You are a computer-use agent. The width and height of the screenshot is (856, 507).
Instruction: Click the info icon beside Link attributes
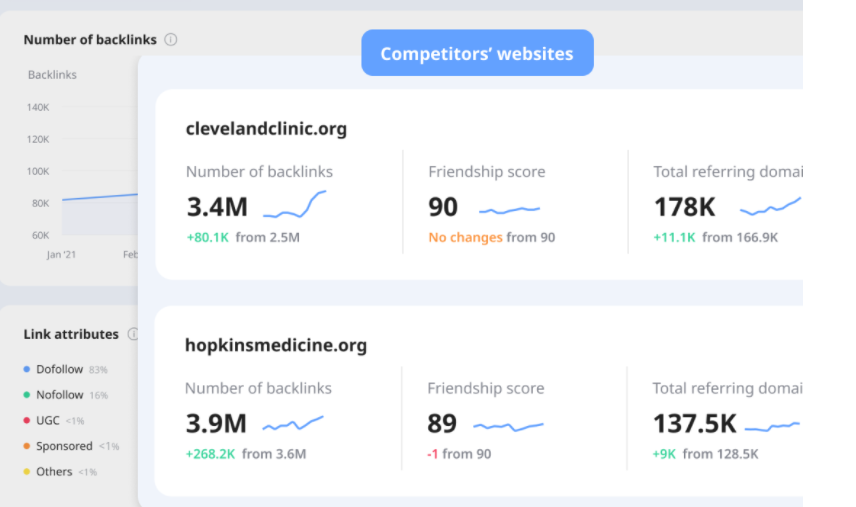point(133,334)
